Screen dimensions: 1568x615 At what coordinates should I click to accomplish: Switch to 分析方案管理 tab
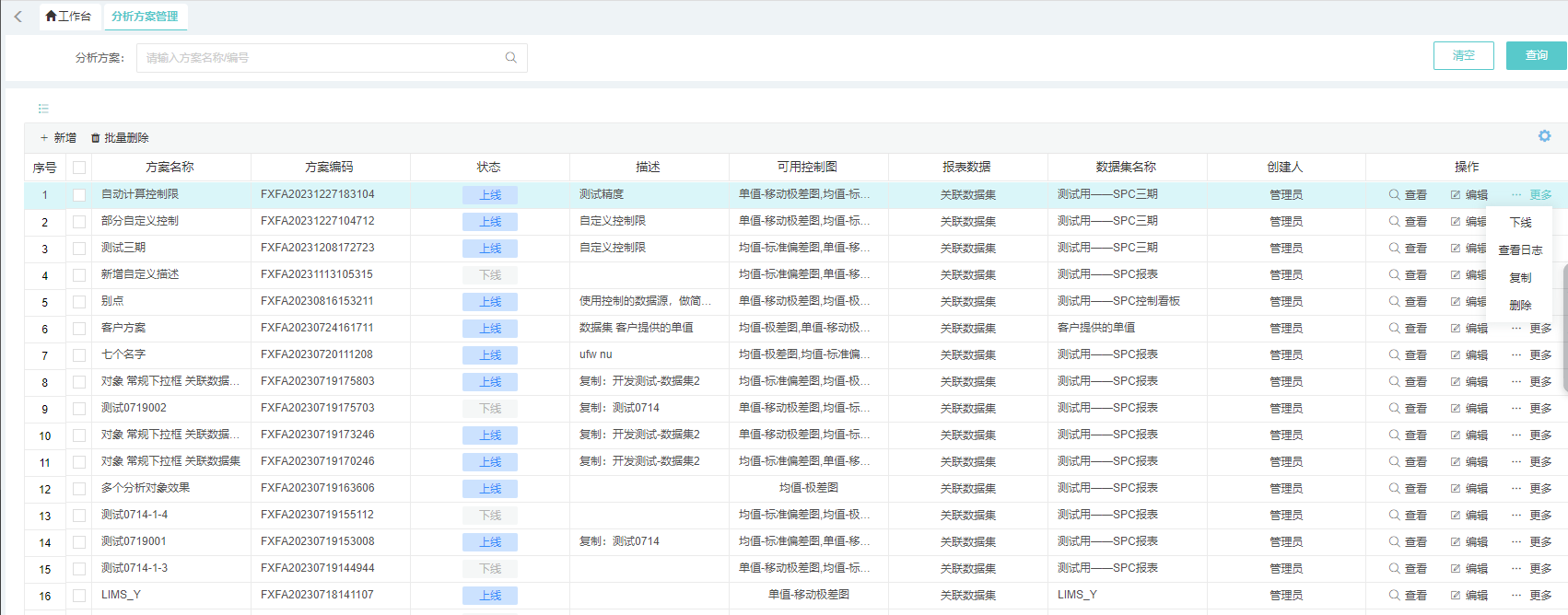pyautogui.click(x=145, y=17)
